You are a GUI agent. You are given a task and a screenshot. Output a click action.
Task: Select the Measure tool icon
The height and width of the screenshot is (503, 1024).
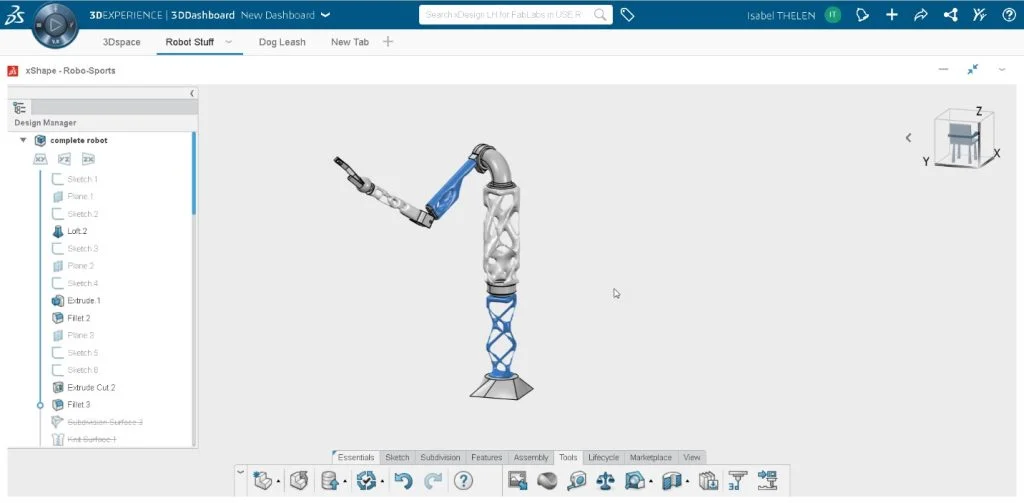(x=577, y=481)
